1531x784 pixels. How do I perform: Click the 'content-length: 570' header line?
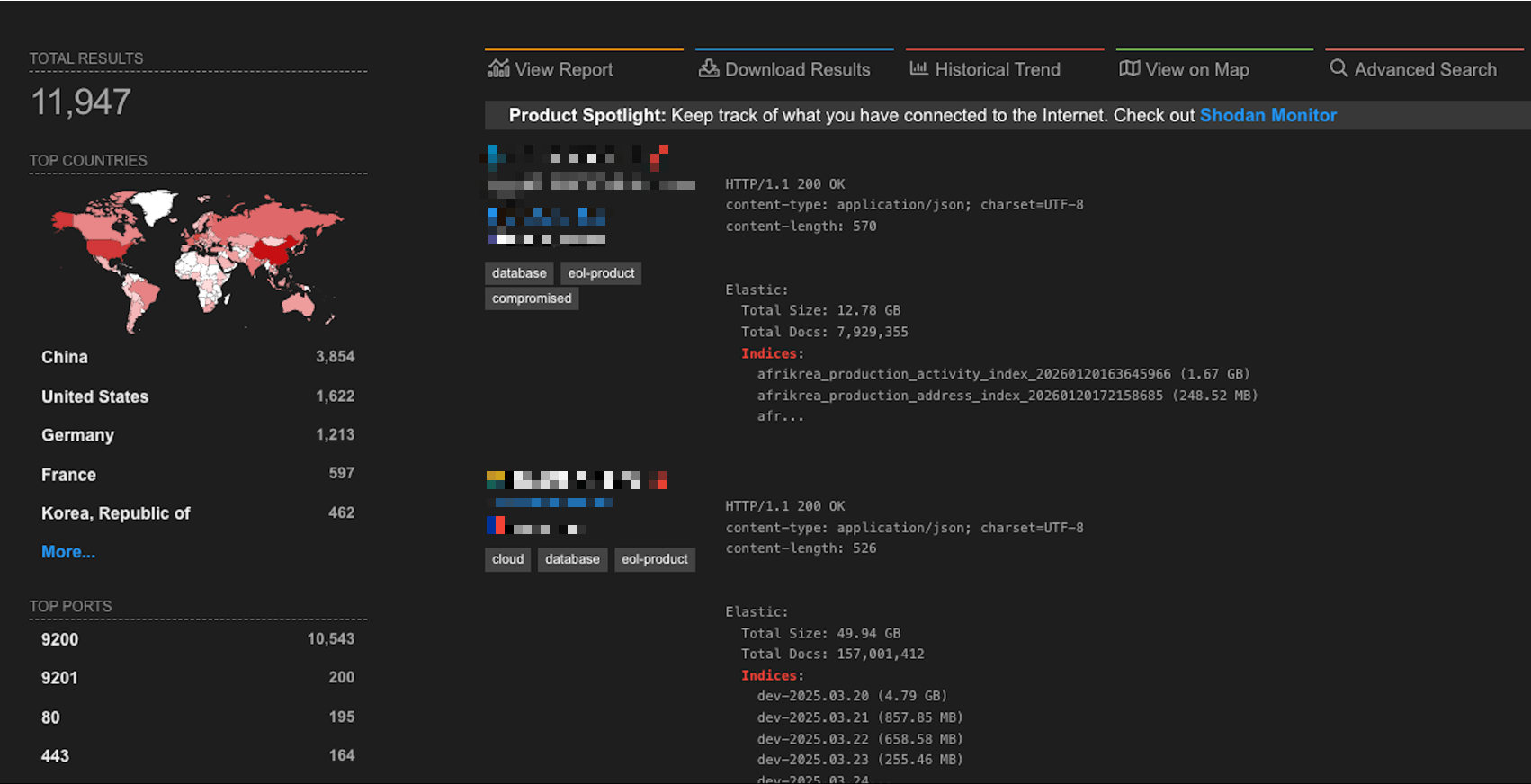[801, 227]
